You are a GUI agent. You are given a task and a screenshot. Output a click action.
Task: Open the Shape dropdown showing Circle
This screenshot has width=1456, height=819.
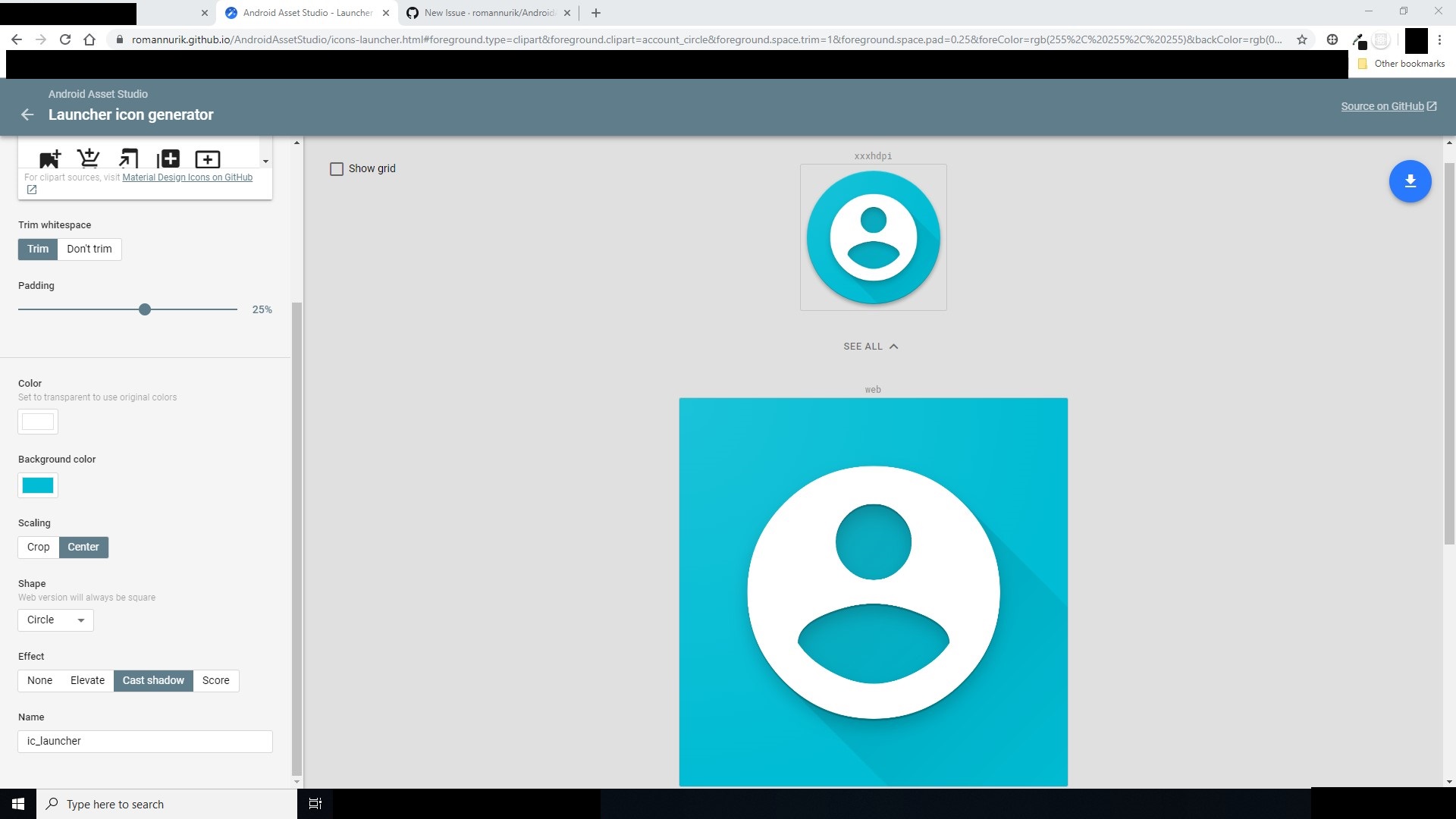point(55,620)
